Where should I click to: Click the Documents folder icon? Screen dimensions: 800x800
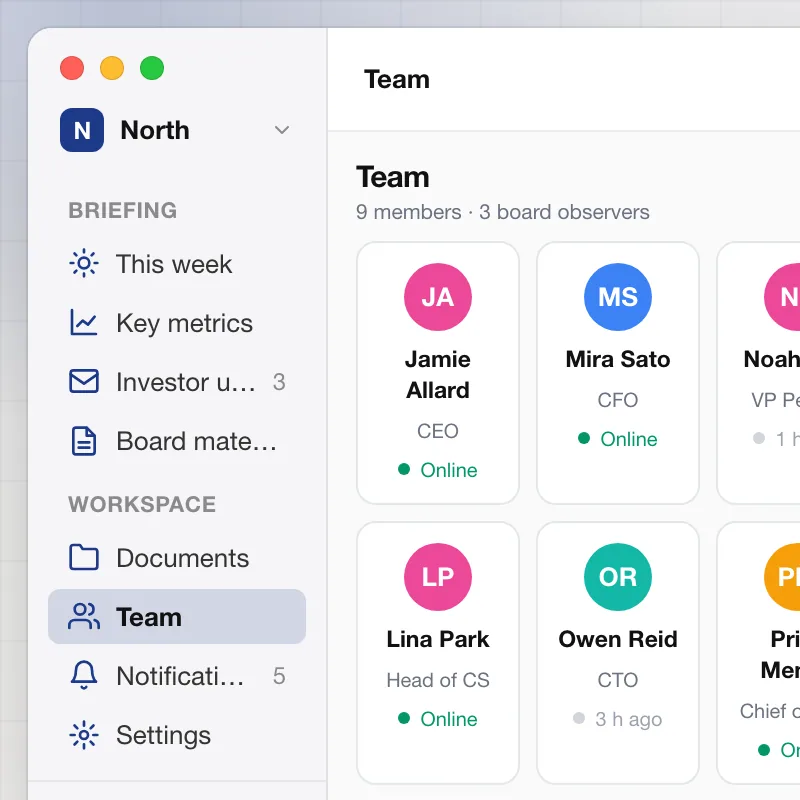point(84,557)
